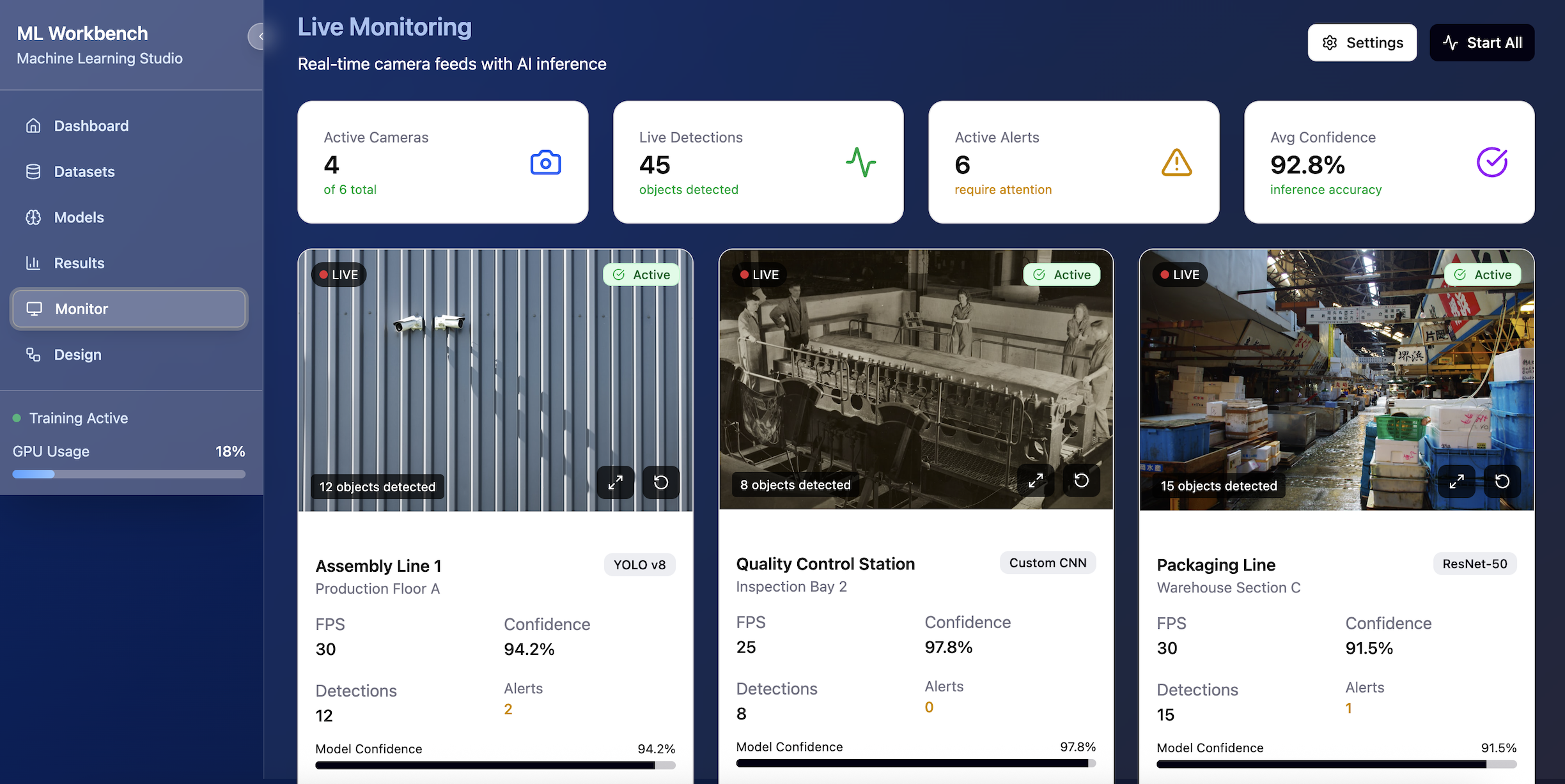This screenshot has width=1565, height=784.
Task: Refresh the Quality Control Station feed
Action: coord(1081,480)
